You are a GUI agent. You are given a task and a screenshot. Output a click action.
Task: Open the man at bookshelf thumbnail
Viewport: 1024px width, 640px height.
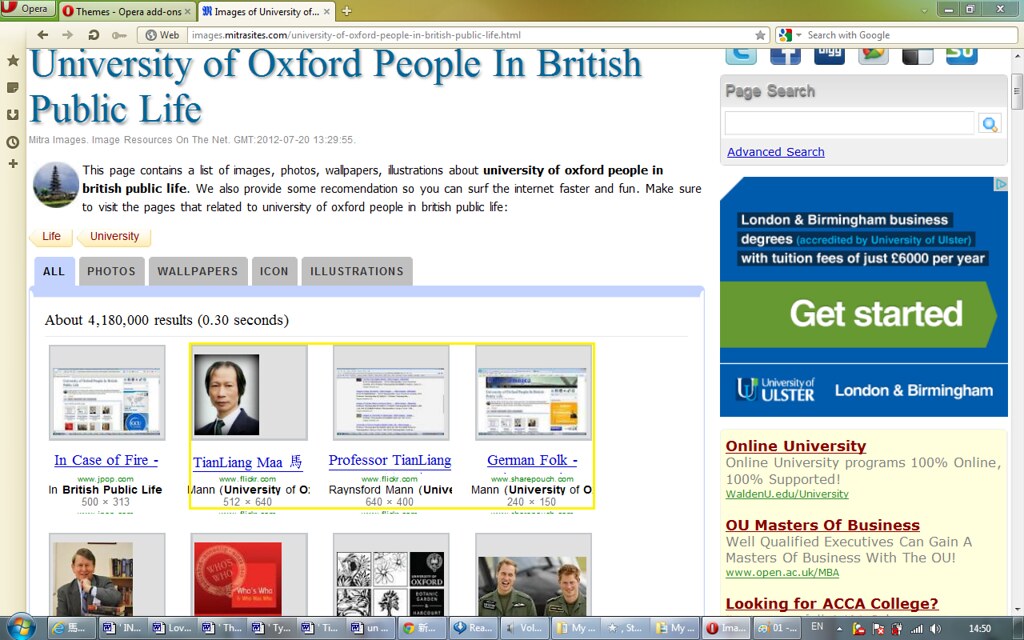tap(107, 576)
